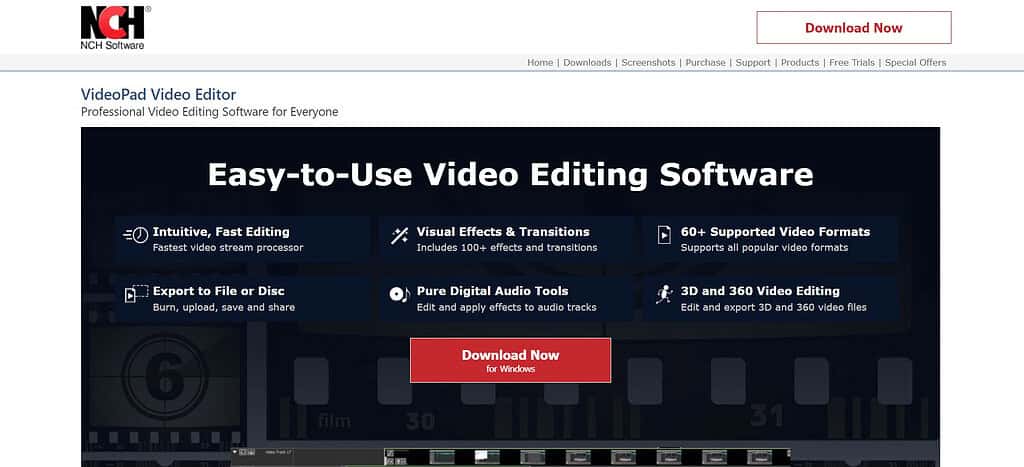Open the Purchase menu link
Screen dimensions: 1024x467
tap(705, 63)
